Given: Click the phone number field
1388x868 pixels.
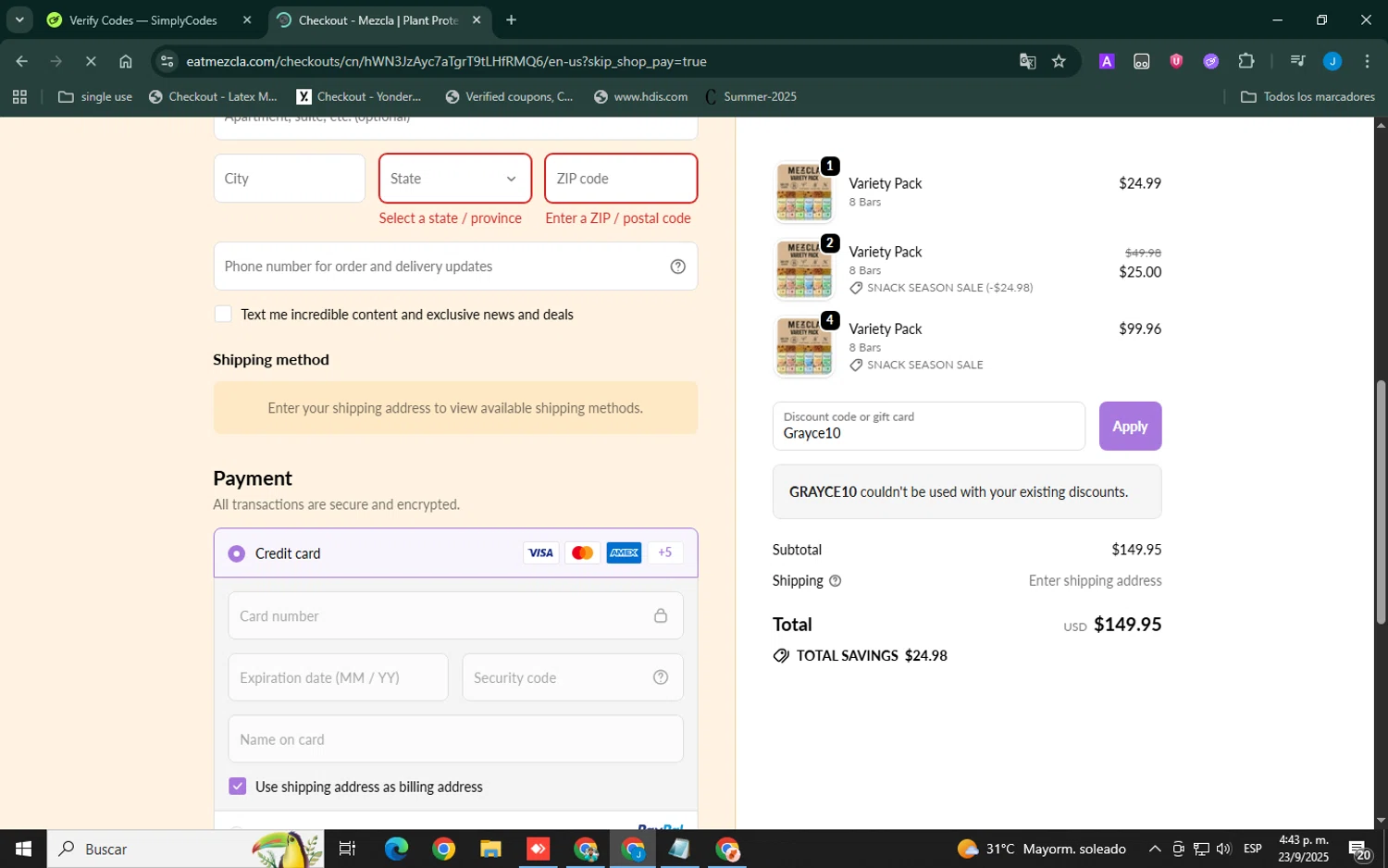Looking at the screenshot, I should (x=455, y=267).
